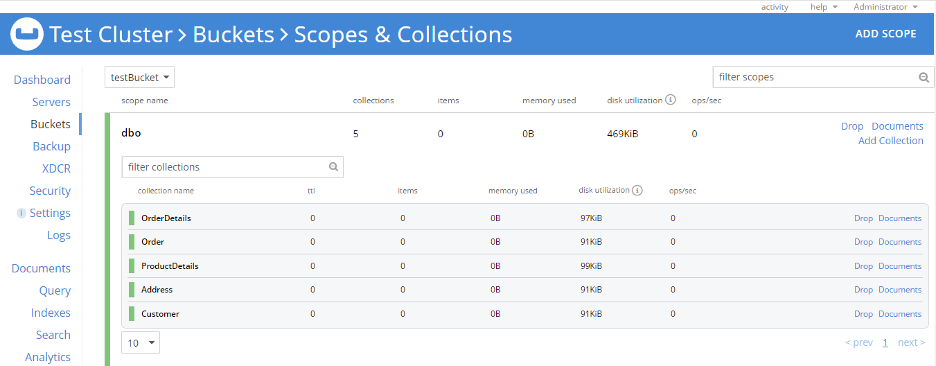The width and height of the screenshot is (936, 366).
Task: Select the ProductDetails collection name
Action: (x=170, y=266)
